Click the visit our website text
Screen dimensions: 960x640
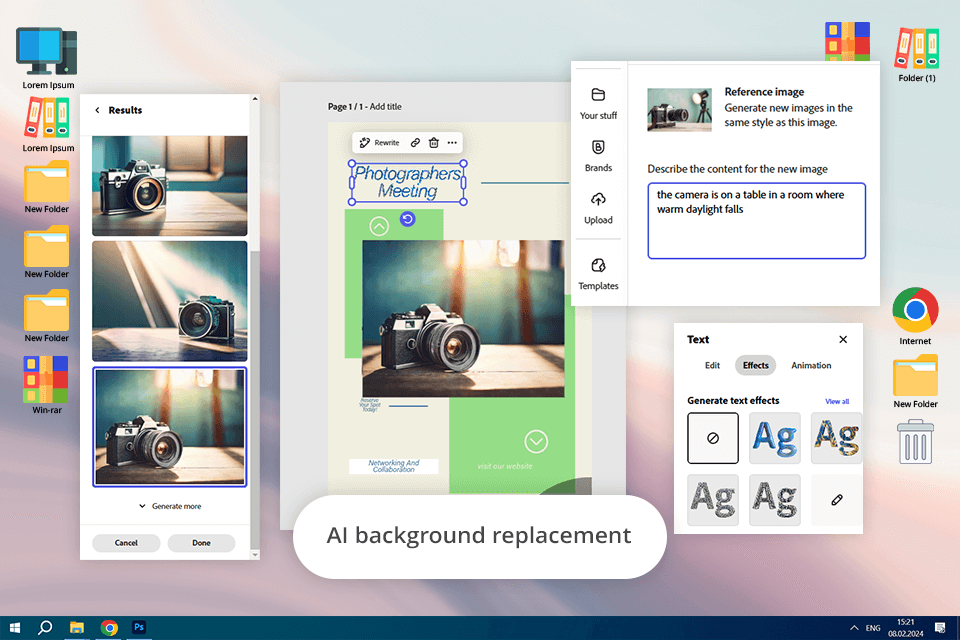505,466
